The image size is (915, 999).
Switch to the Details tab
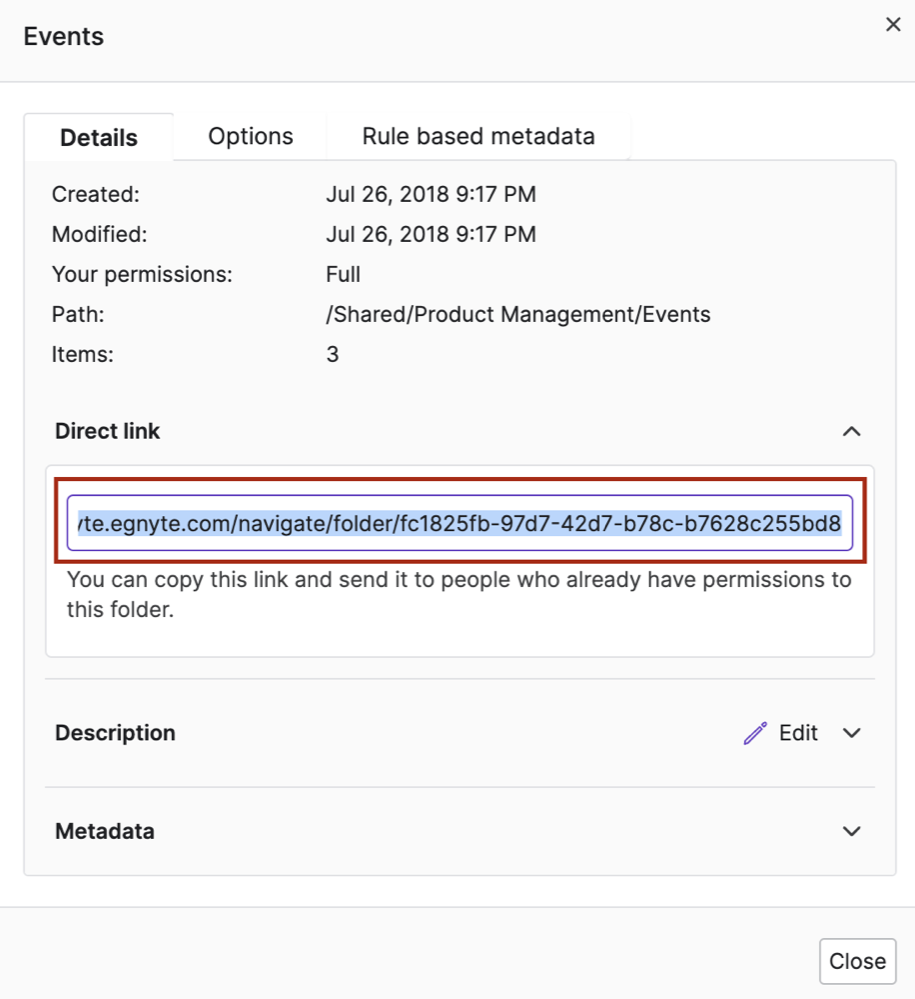coord(99,138)
